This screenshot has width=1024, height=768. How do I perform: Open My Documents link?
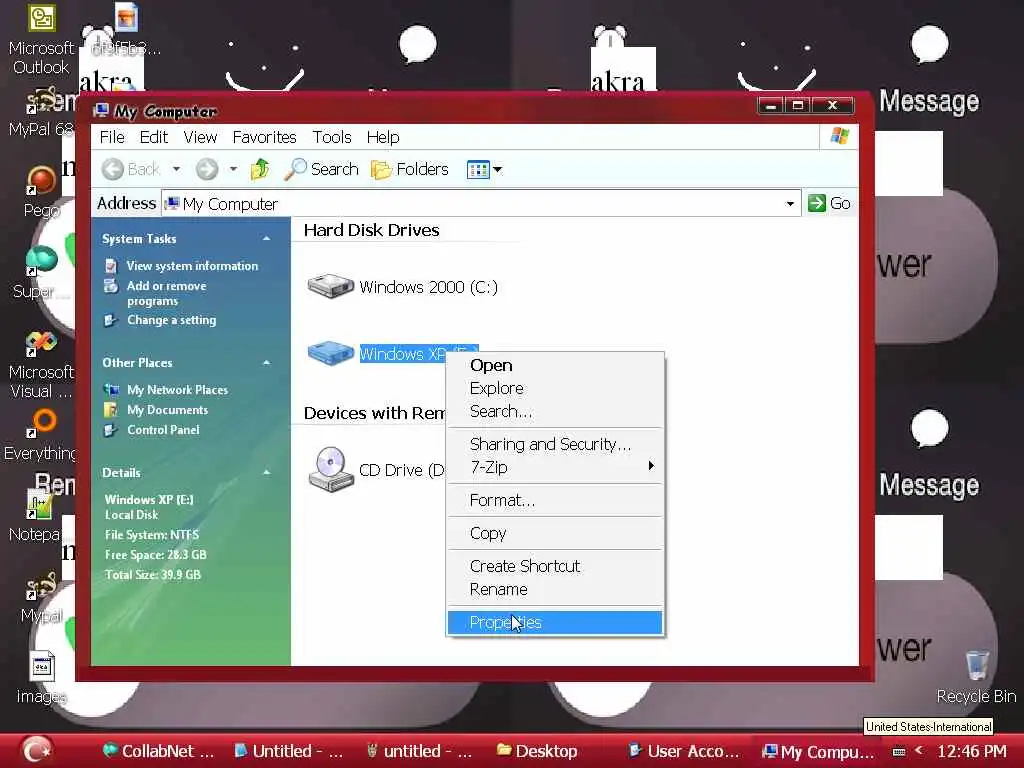[x=167, y=410]
